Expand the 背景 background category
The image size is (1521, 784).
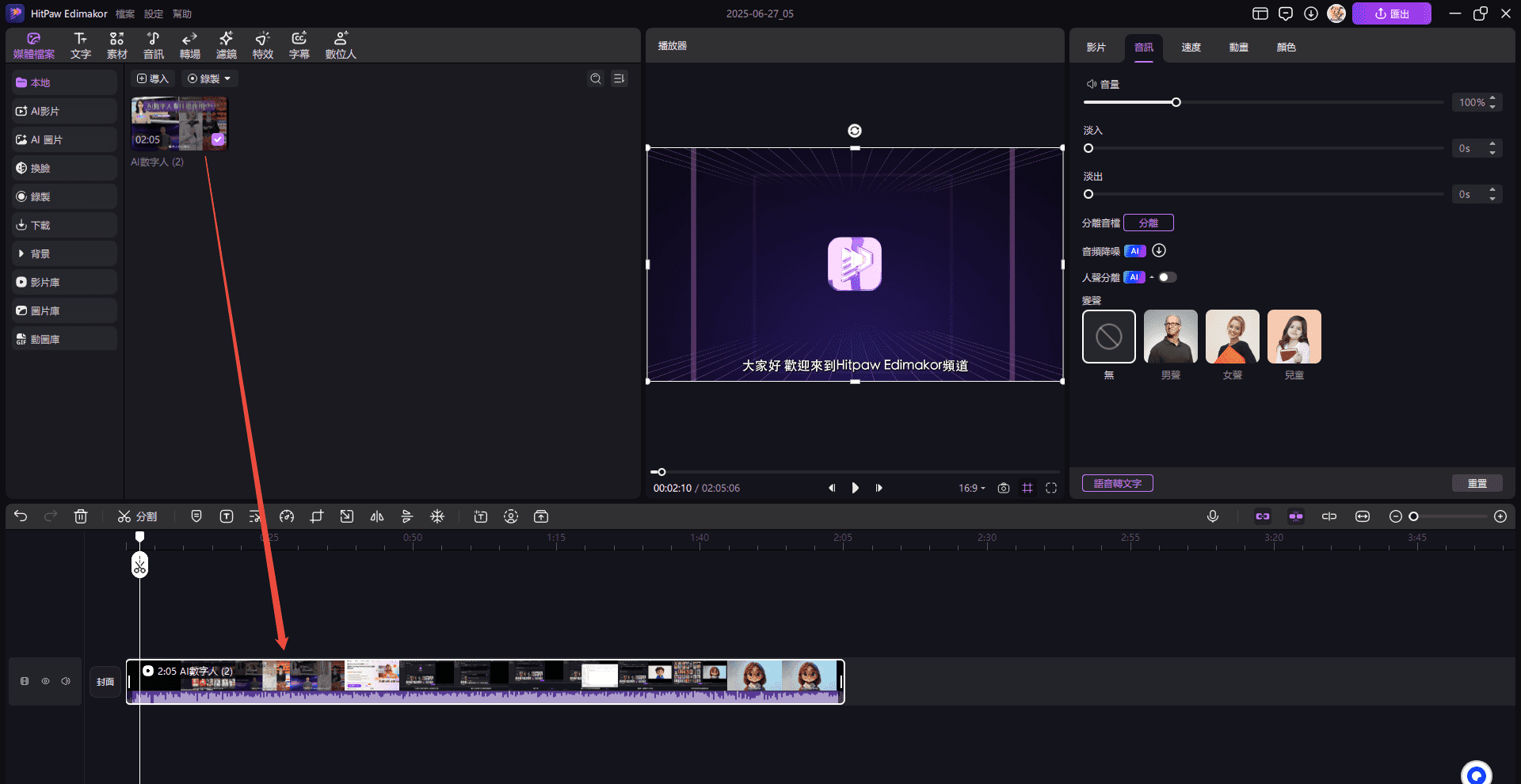[x=64, y=253]
